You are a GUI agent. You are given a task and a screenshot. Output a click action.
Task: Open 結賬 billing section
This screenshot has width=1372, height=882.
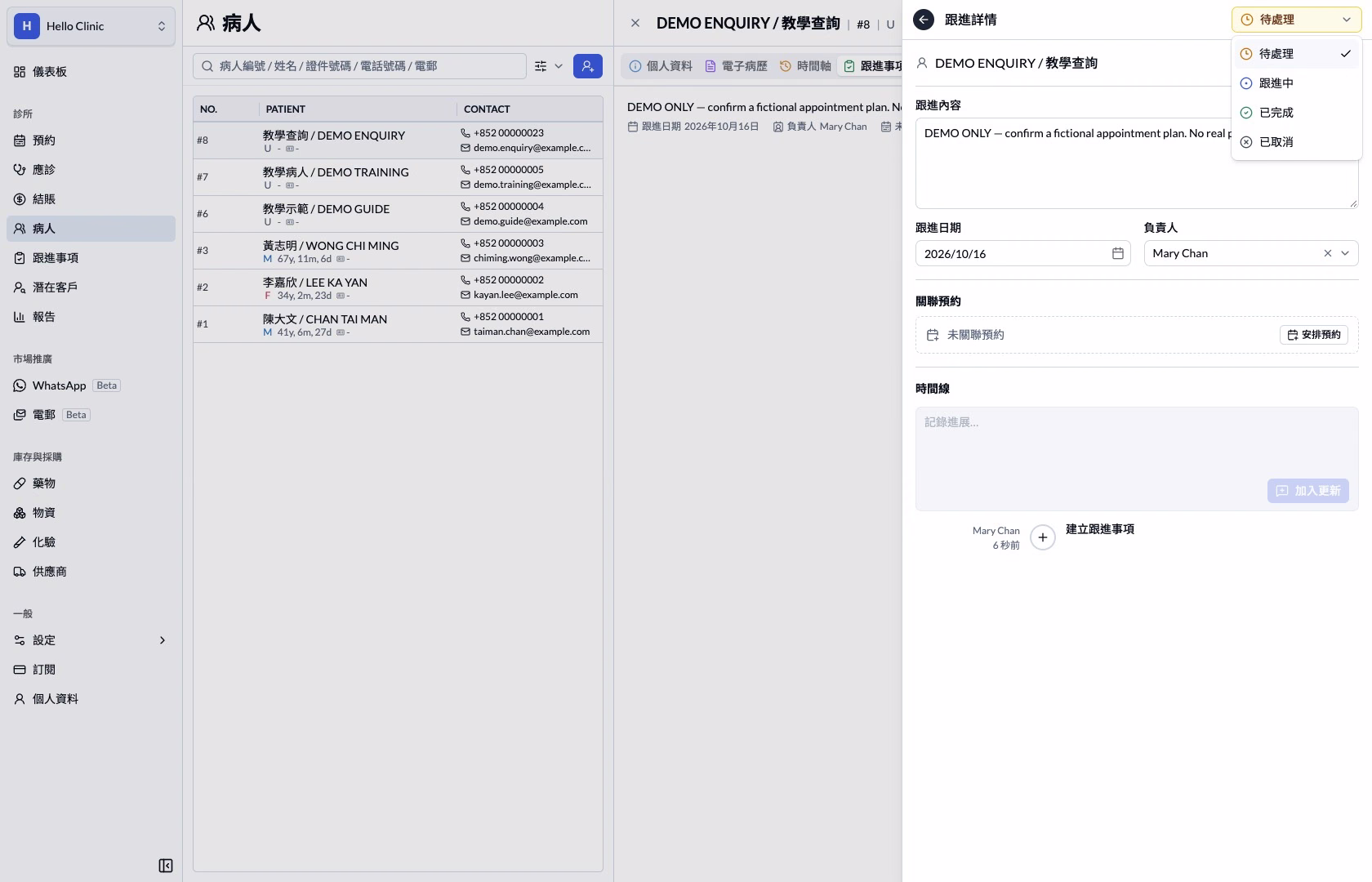pos(91,199)
